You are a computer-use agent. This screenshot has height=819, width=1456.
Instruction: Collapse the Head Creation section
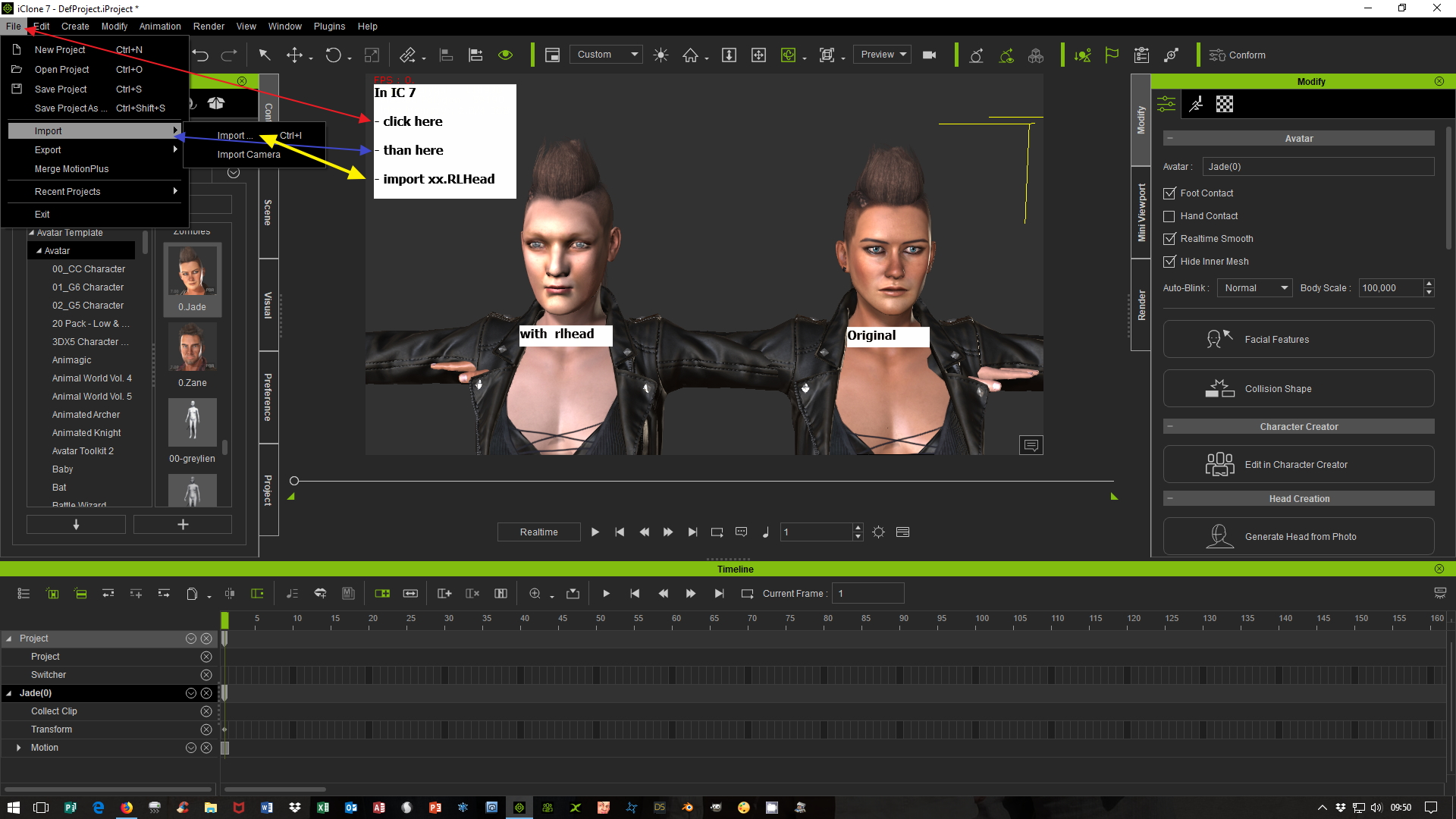point(1170,499)
